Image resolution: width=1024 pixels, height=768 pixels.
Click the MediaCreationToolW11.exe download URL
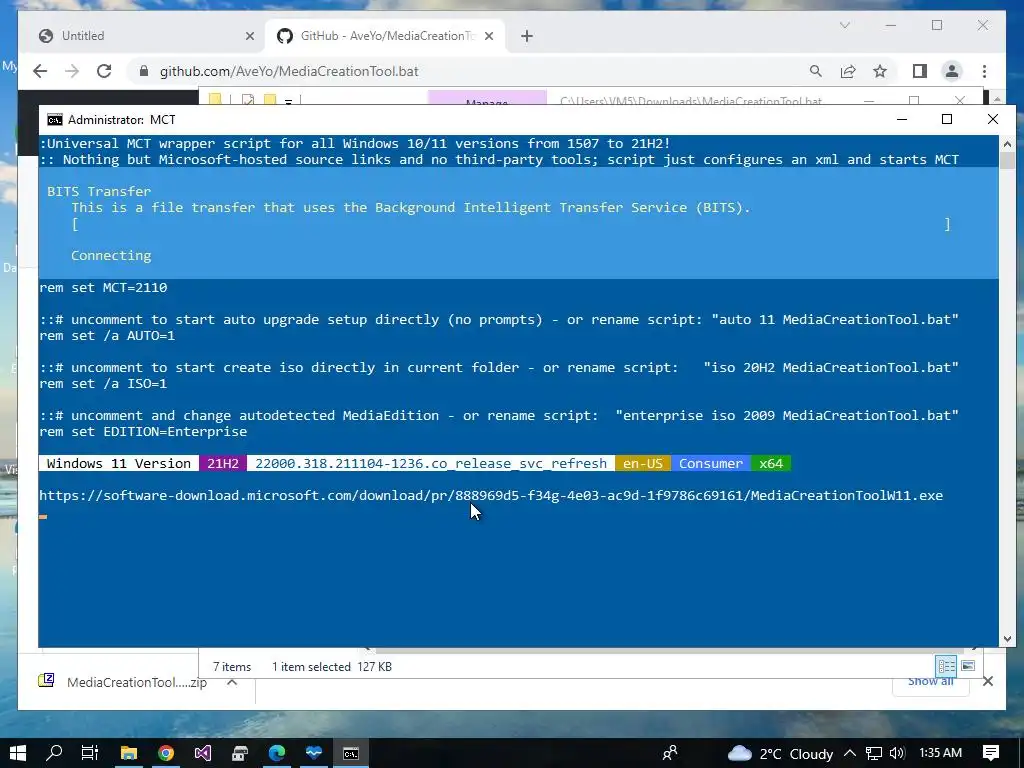(491, 496)
